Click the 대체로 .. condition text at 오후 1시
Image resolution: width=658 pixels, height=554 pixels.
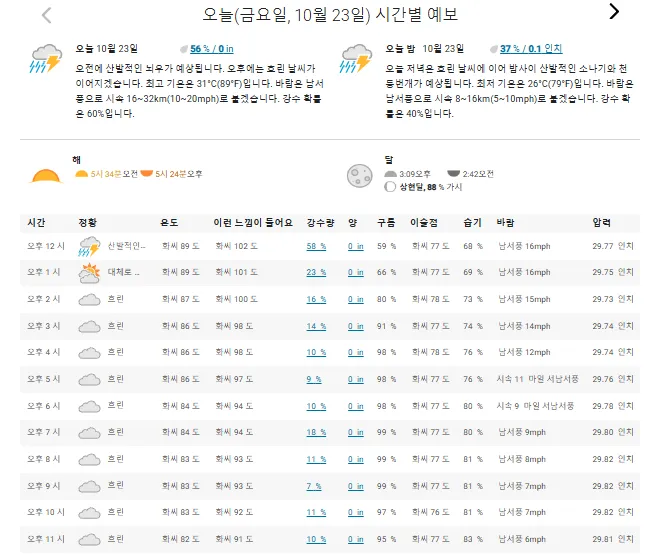tap(124, 272)
